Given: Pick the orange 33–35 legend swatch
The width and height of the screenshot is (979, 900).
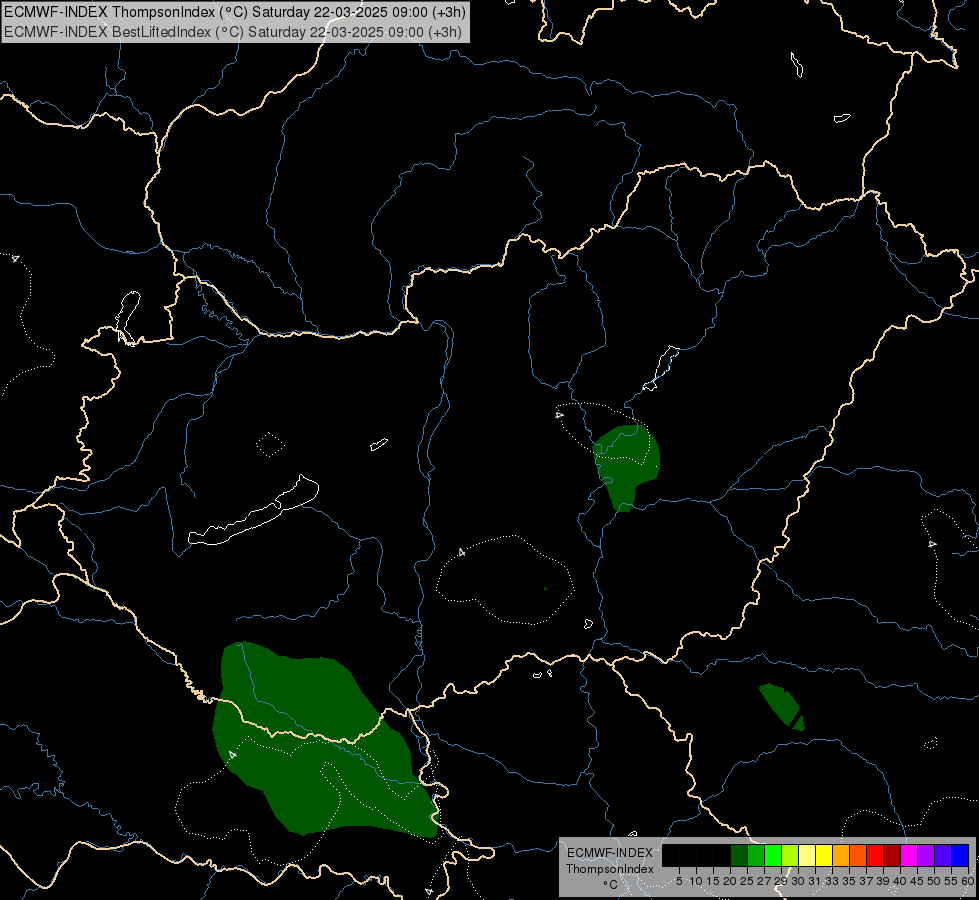Looking at the screenshot, I should point(841,855).
